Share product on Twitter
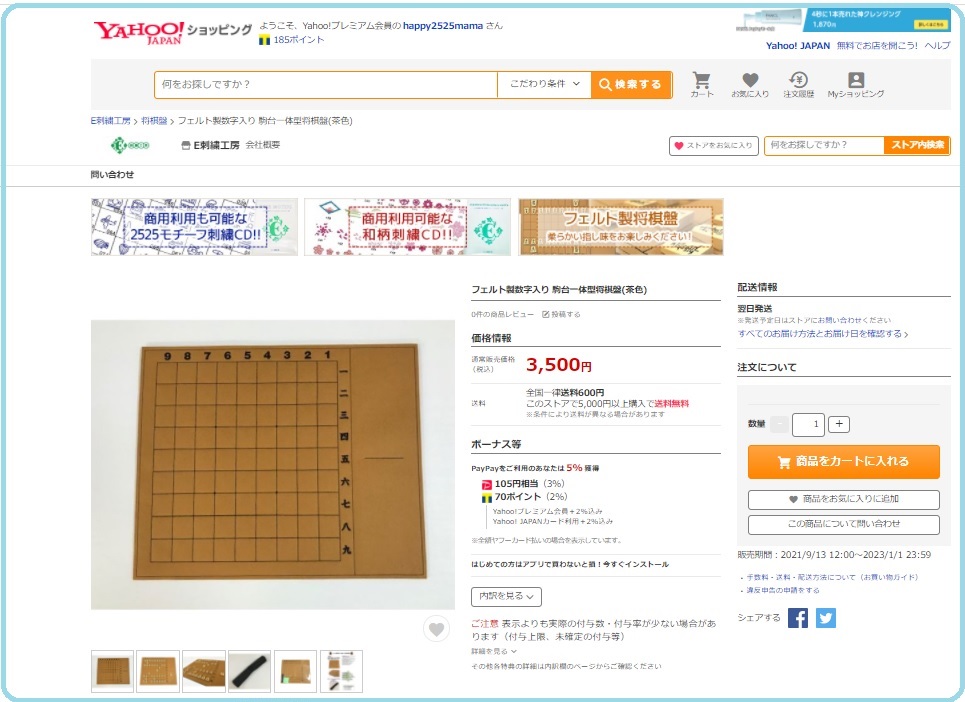The image size is (965, 702). tap(826, 618)
